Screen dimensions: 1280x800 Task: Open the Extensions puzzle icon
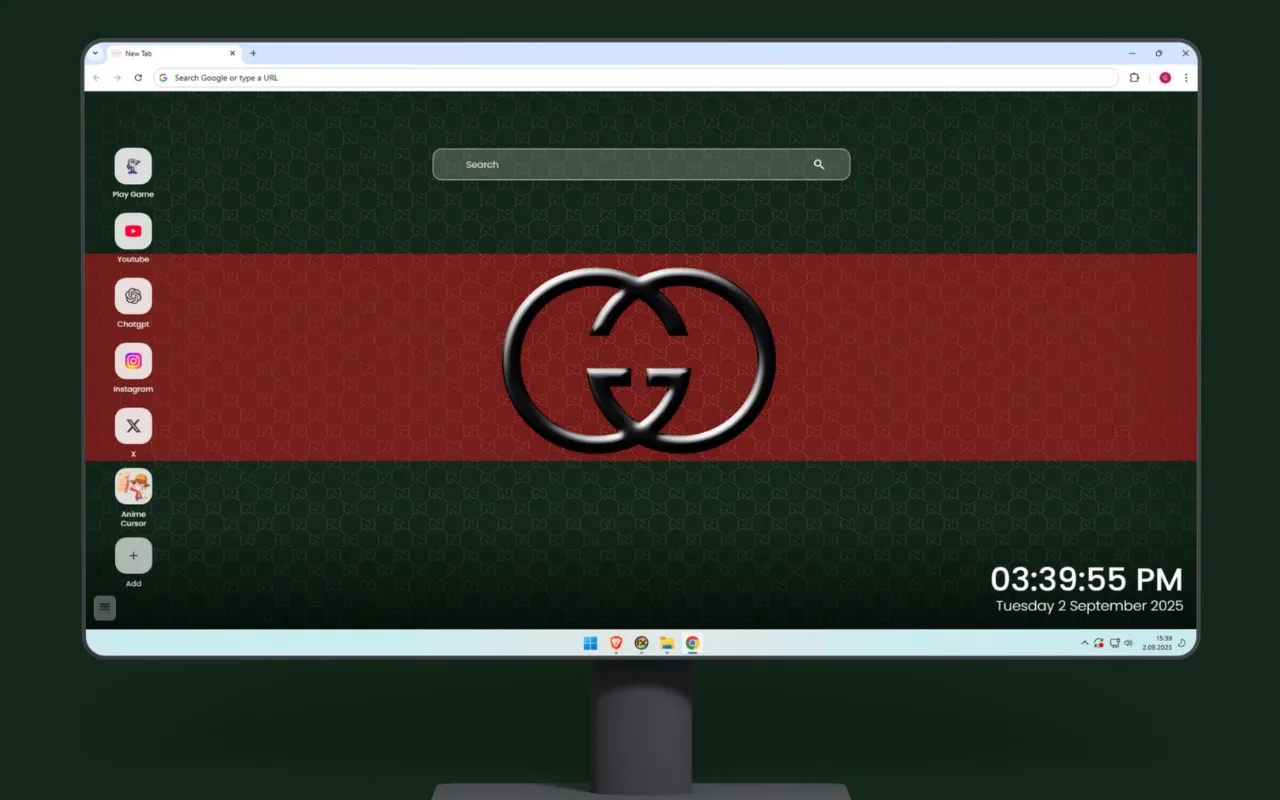pyautogui.click(x=1134, y=78)
